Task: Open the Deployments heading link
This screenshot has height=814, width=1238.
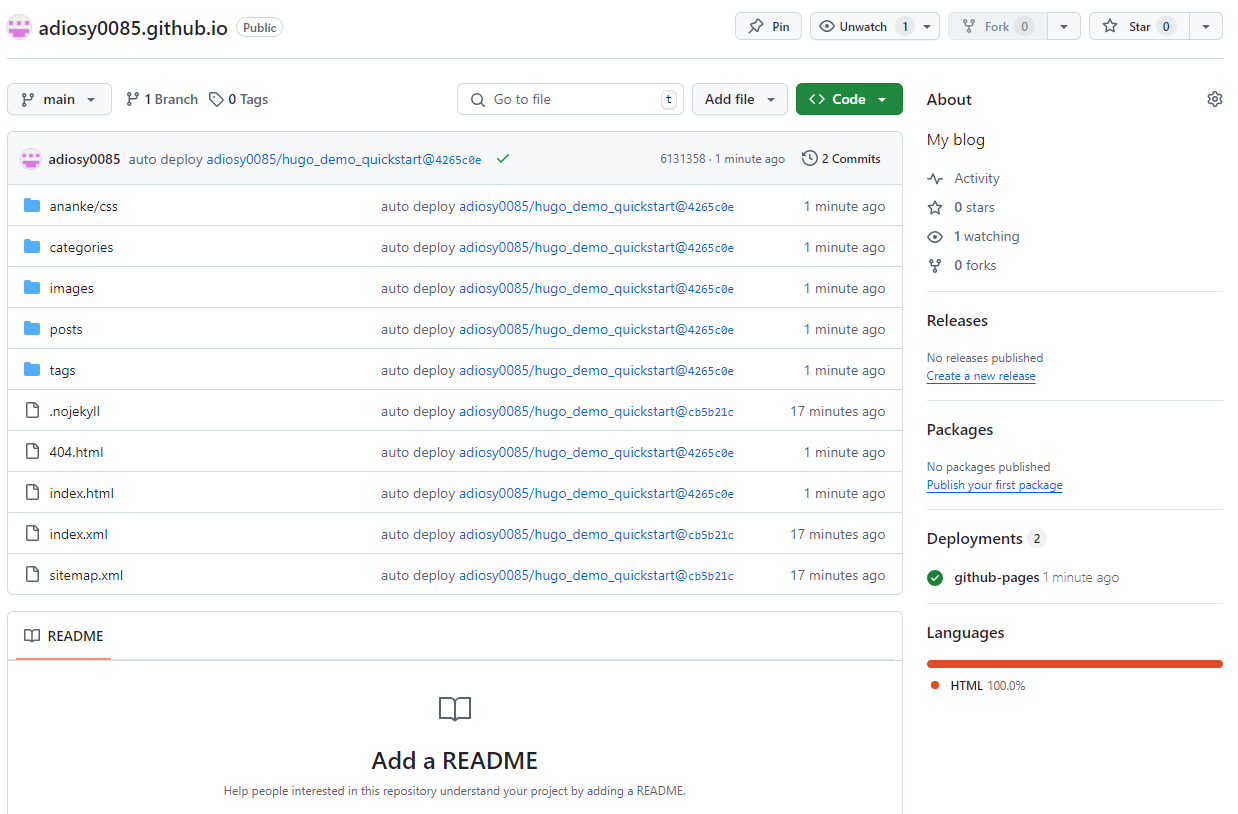Action: pos(986,539)
